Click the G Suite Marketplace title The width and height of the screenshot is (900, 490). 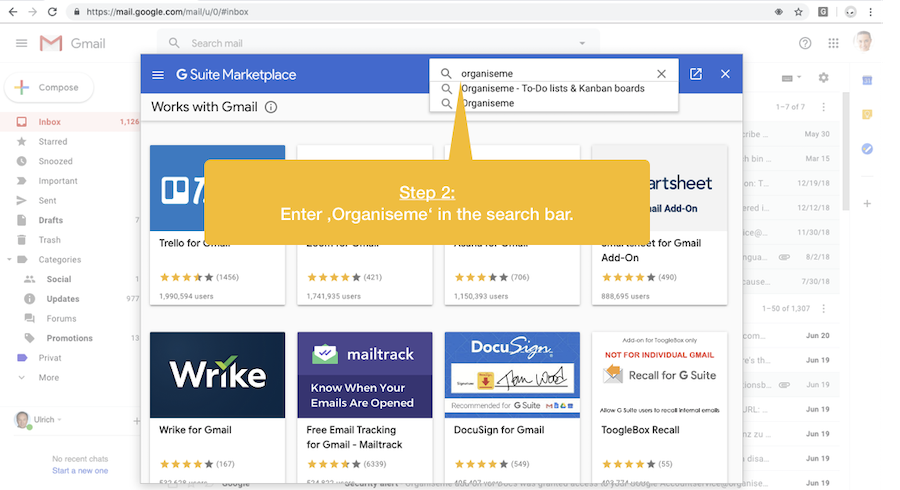tap(236, 75)
